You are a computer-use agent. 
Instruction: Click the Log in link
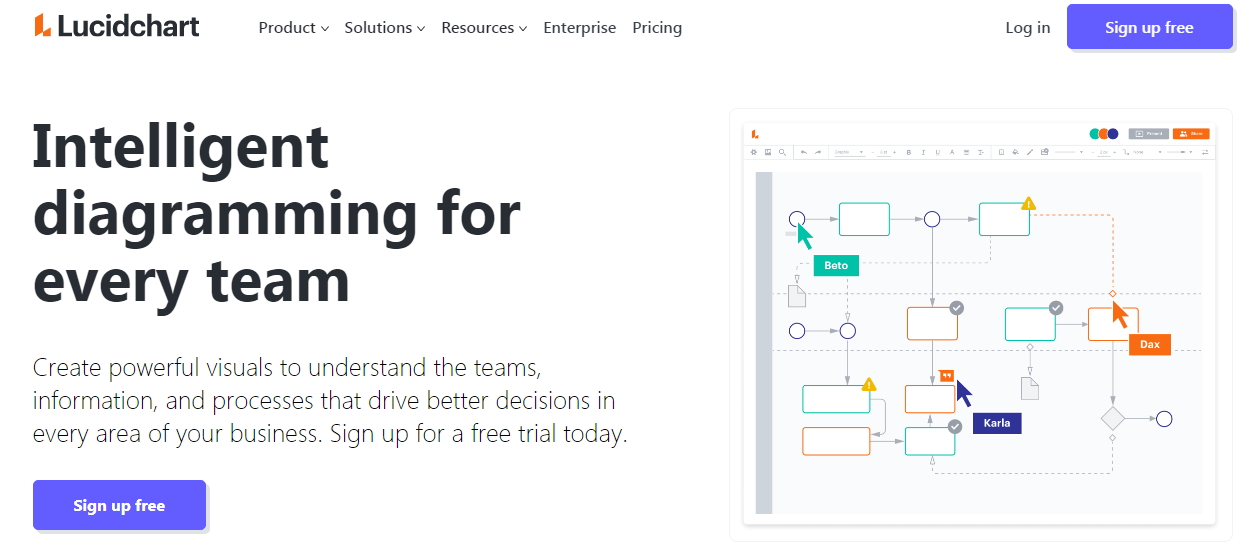[1028, 28]
